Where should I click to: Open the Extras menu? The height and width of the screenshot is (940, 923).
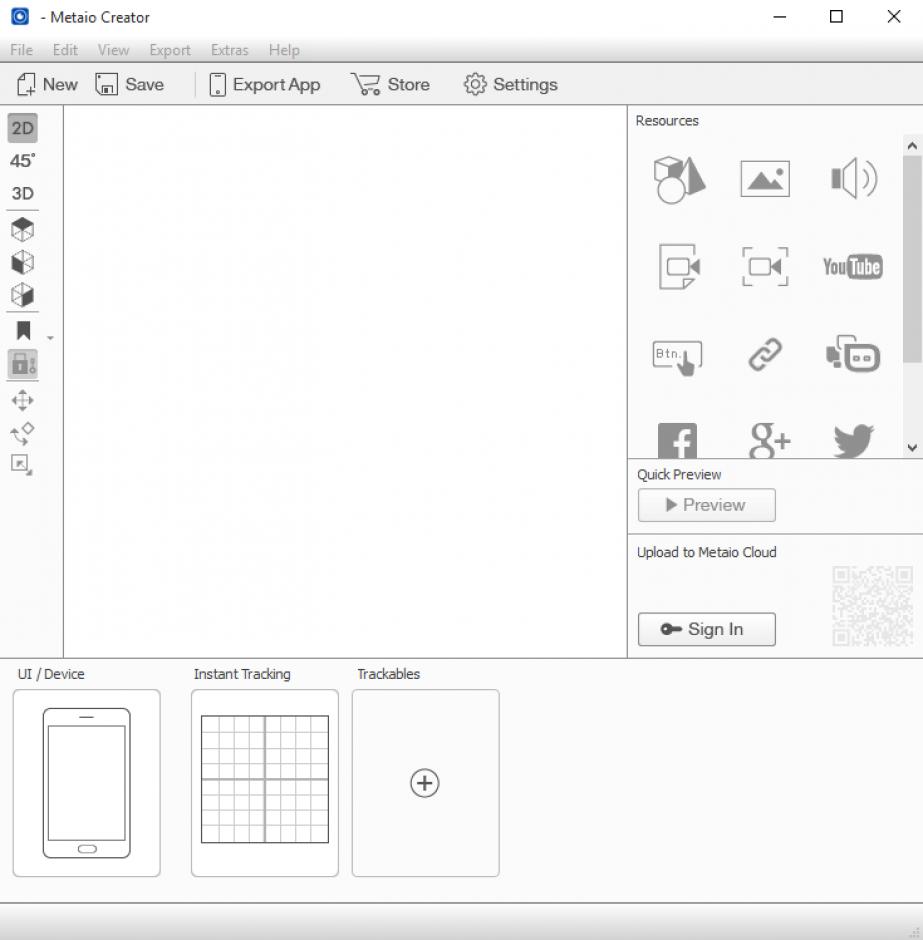click(x=230, y=50)
